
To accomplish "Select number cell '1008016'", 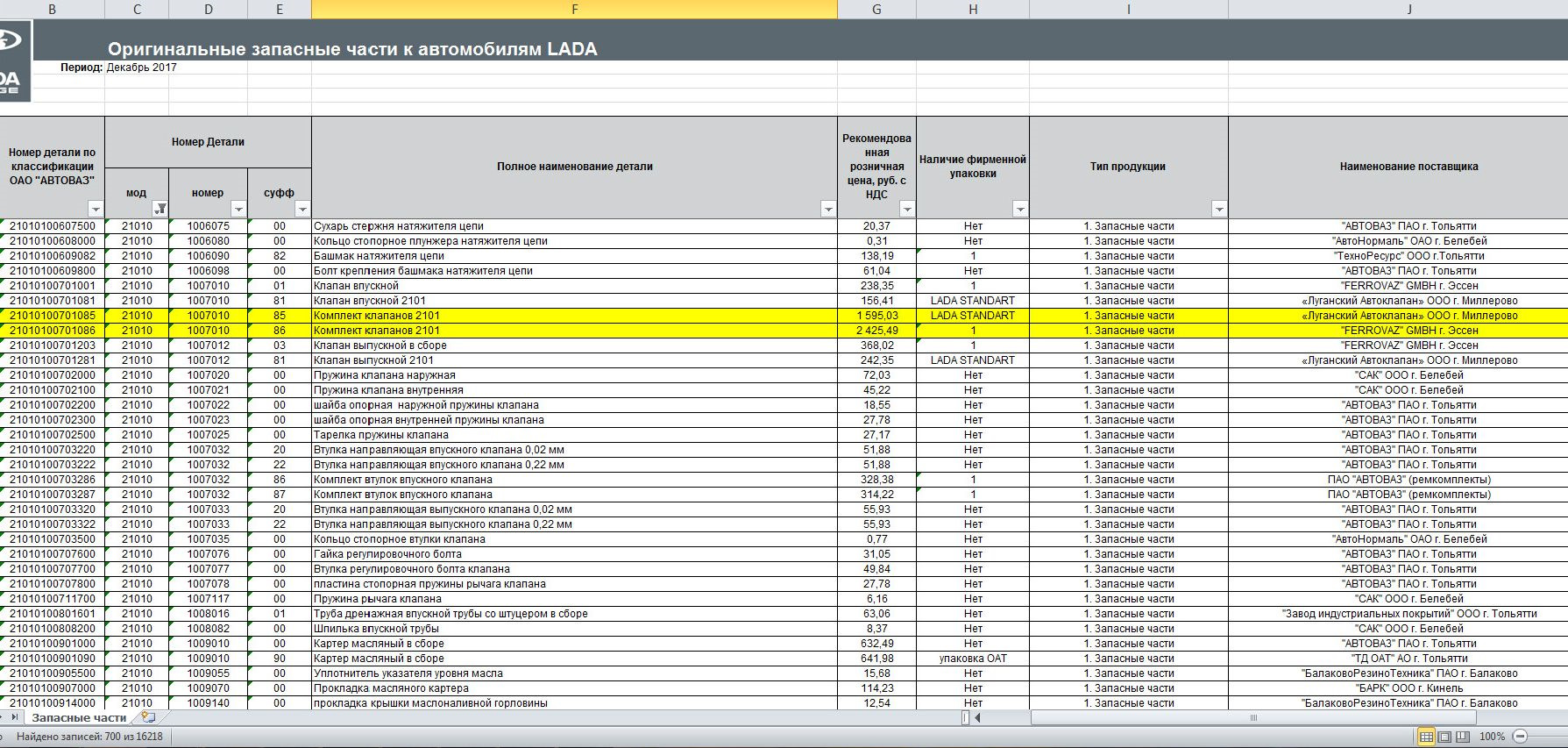I will coord(208,614).
